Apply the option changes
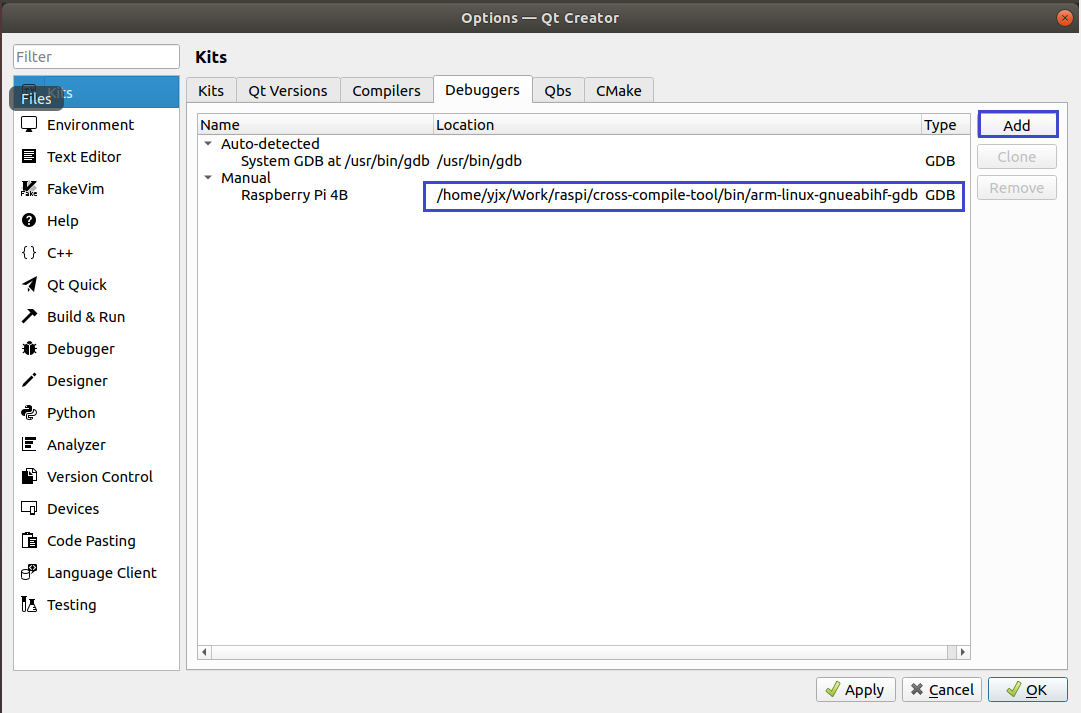Viewport: 1081px width, 713px height. point(855,690)
